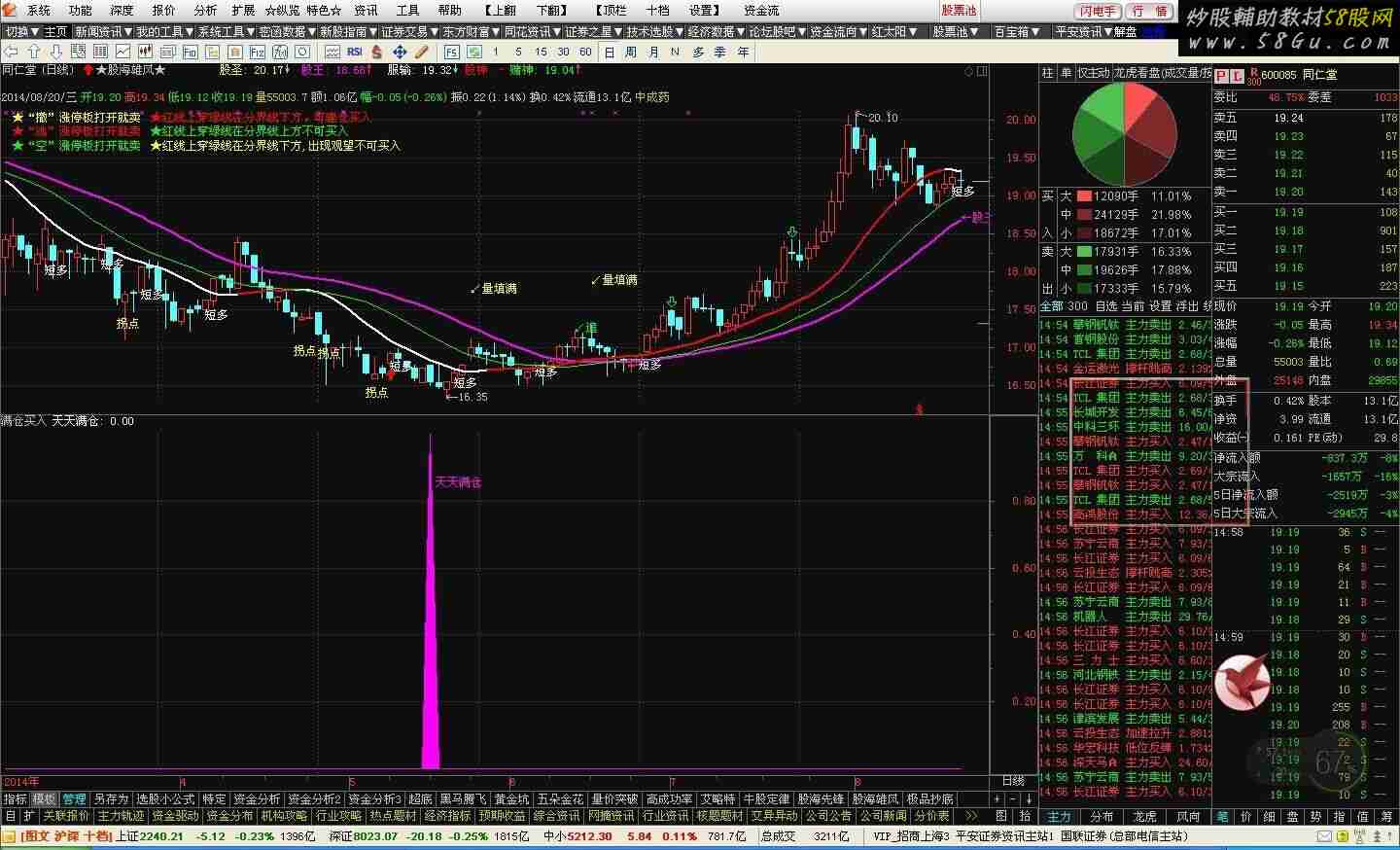Expand the 系统工具 dropdown

(x=227, y=32)
